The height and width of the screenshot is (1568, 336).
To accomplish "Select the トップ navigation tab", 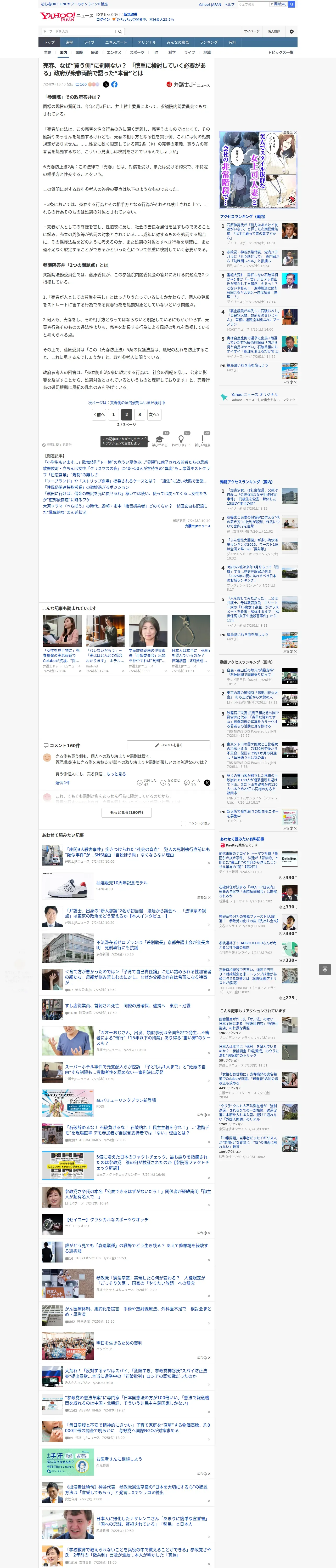I will pos(49,43).
